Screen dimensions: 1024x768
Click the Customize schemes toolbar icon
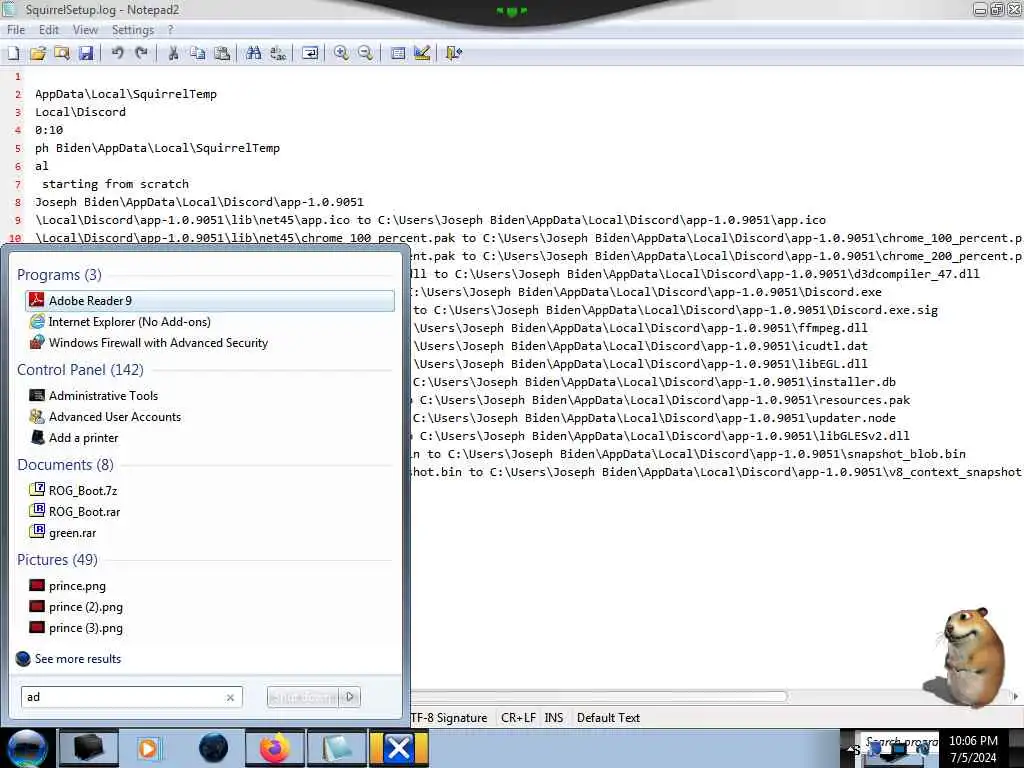422,54
